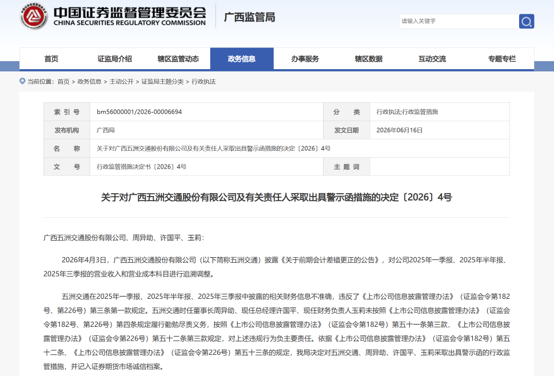This screenshot has height=376, width=554.
Task: Open the 首页 navigation tab
Action: pos(51,59)
